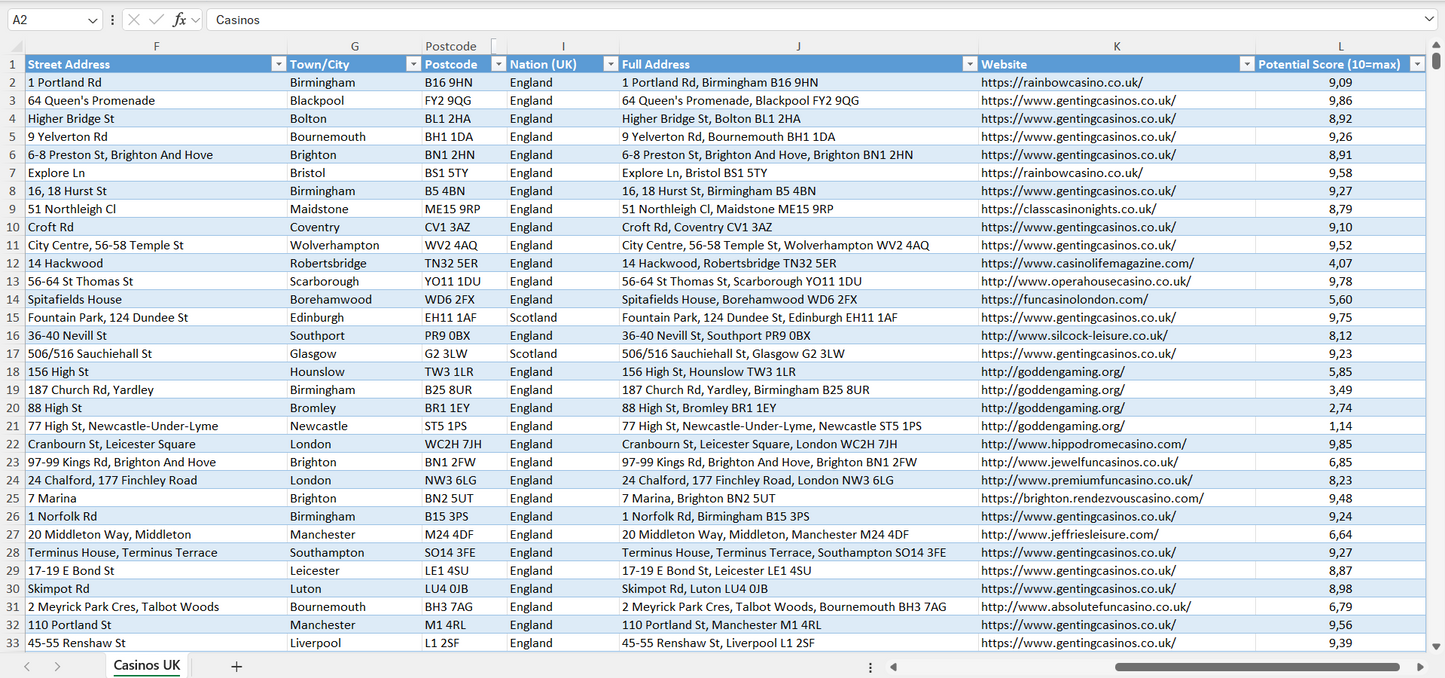Click the right scroll arrow of the horizontal scrollbar
The height and width of the screenshot is (678, 1445).
click(1420, 666)
